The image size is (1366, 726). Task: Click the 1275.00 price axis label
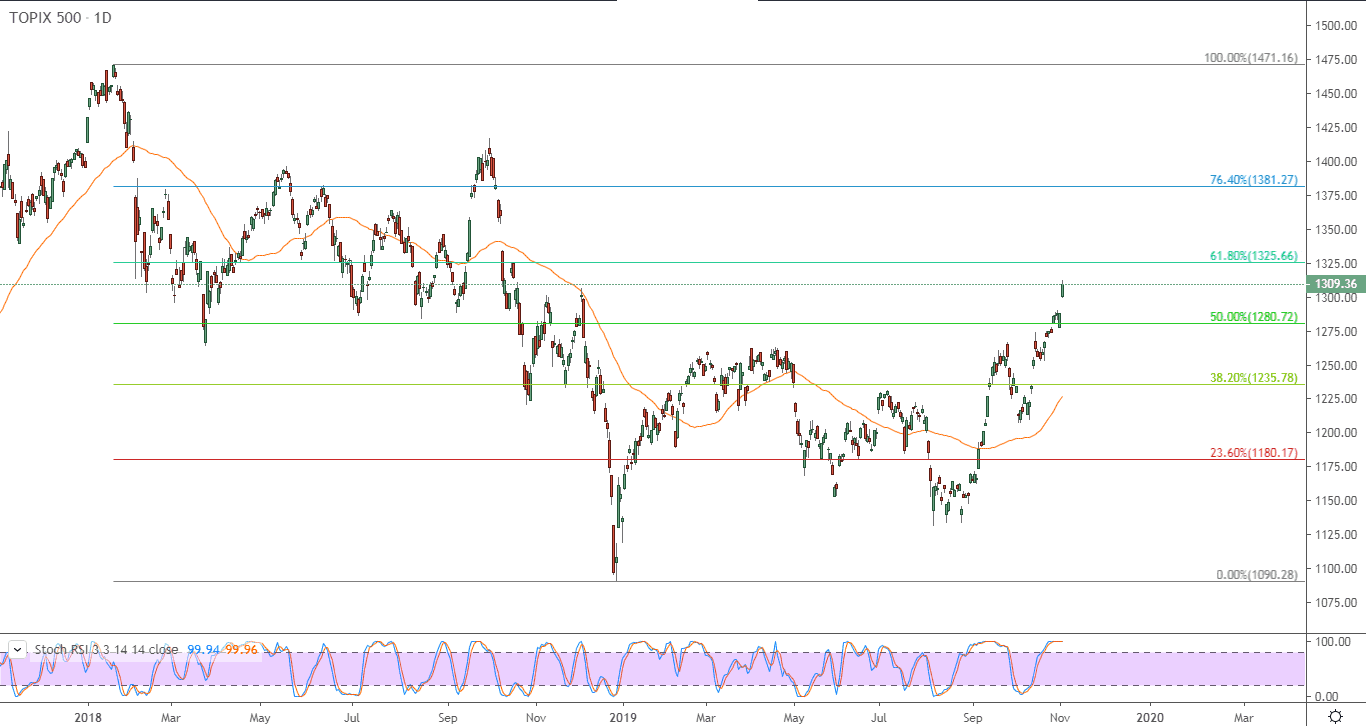[1337, 331]
